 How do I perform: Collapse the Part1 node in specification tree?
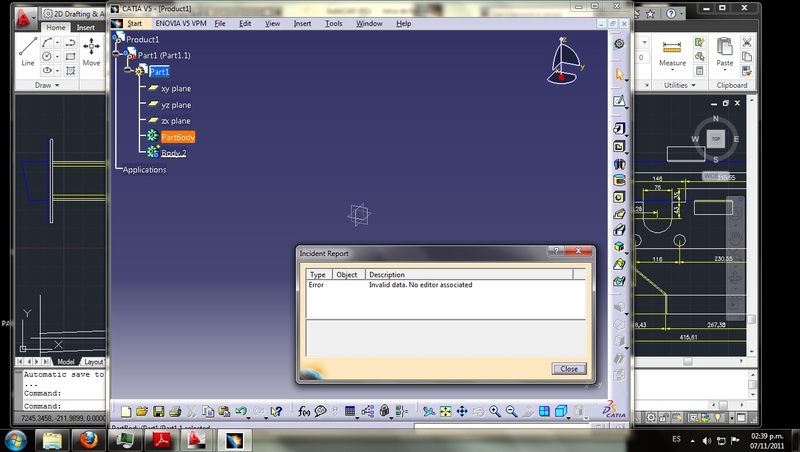coord(129,71)
